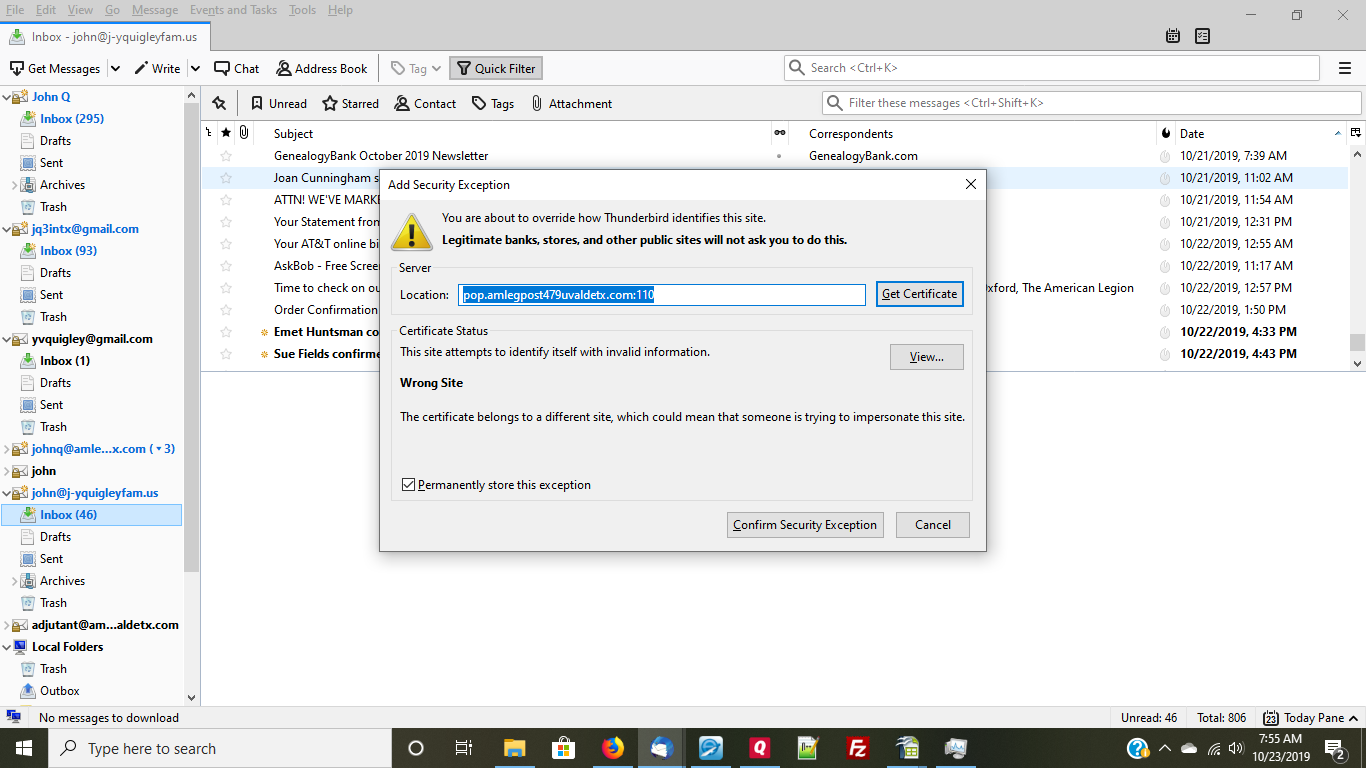This screenshot has width=1366, height=768.
Task: Open the calendar icon in the tab bar
Action: pos(1173,36)
